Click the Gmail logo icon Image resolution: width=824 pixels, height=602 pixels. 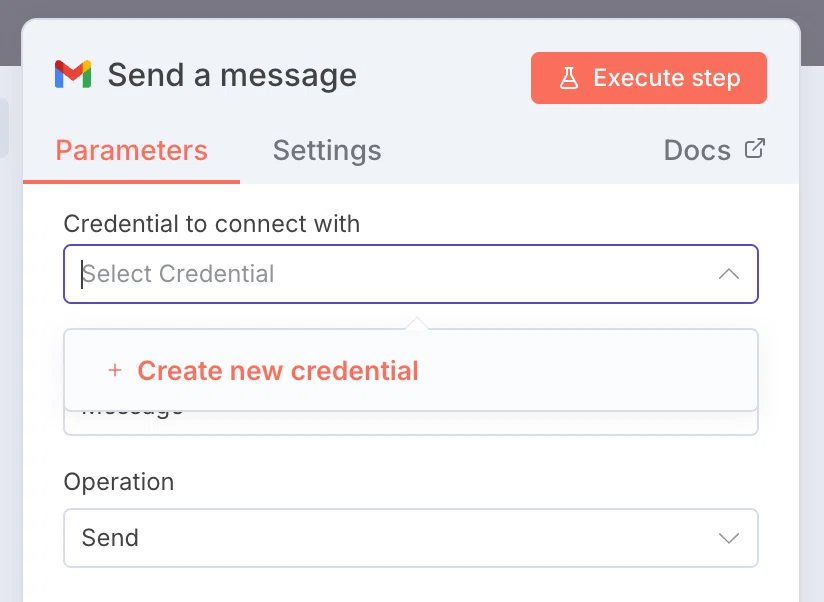(x=73, y=74)
